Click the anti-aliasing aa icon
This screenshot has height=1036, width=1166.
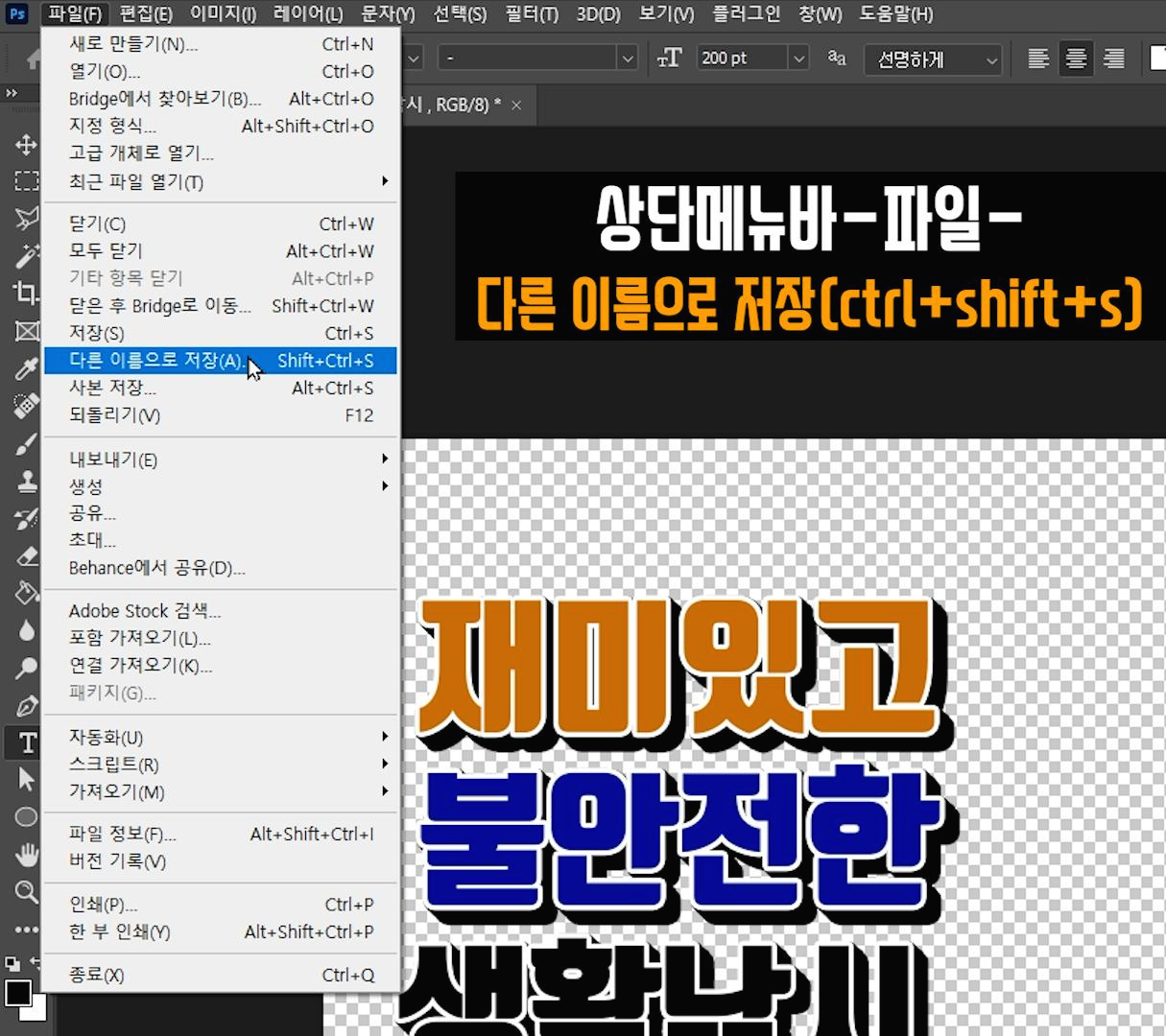point(837,58)
